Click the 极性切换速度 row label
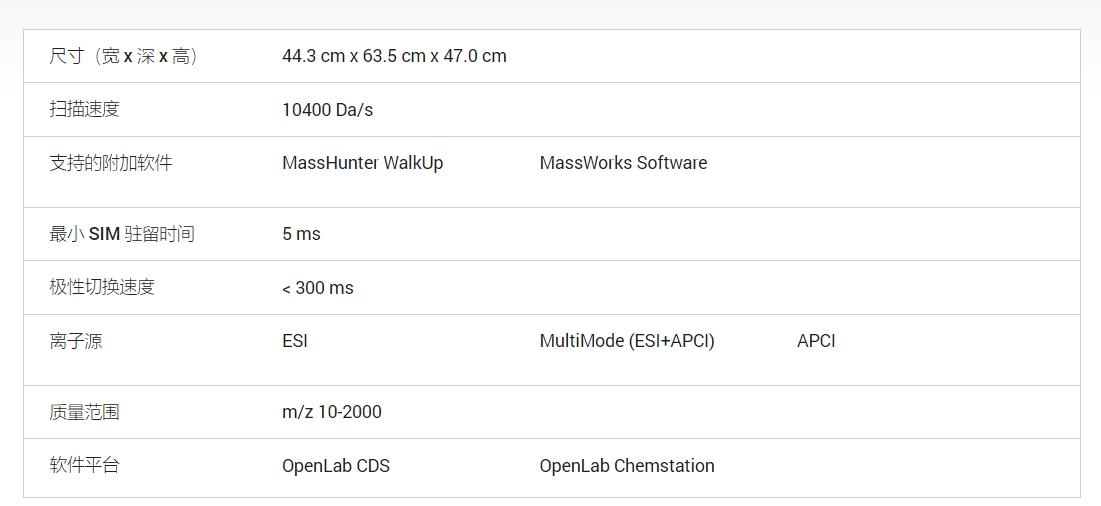This screenshot has width=1101, height=506. [102, 288]
